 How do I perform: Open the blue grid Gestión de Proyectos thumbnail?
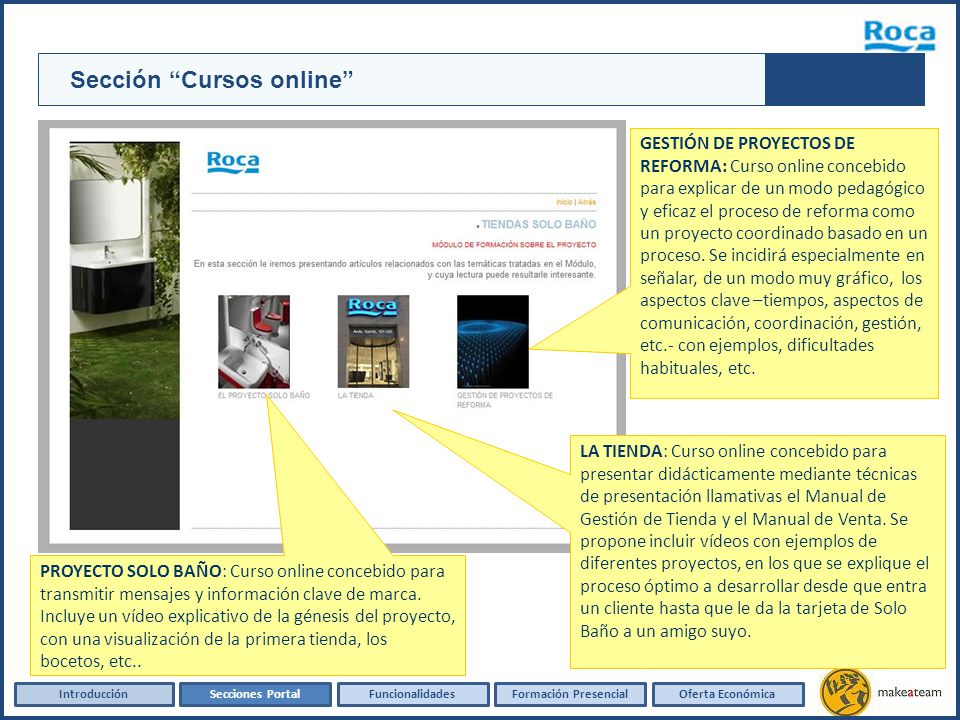(493, 342)
